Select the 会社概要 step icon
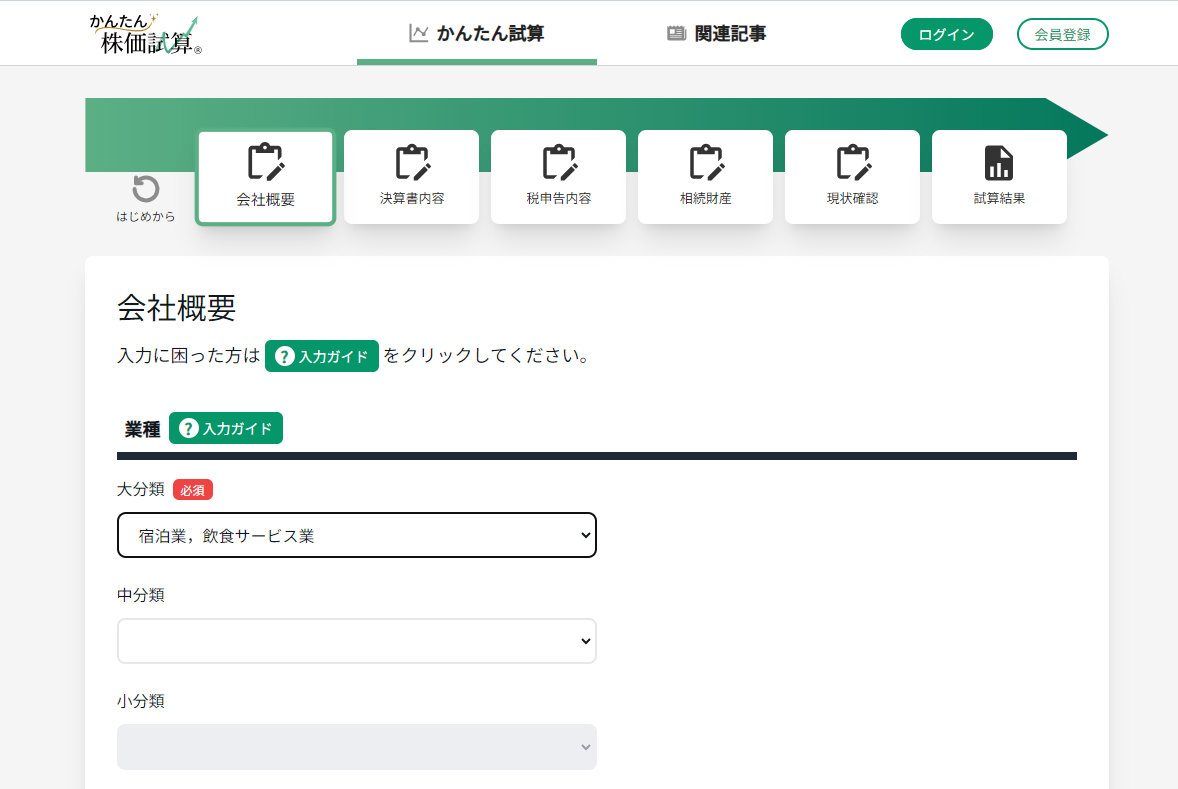 click(266, 162)
